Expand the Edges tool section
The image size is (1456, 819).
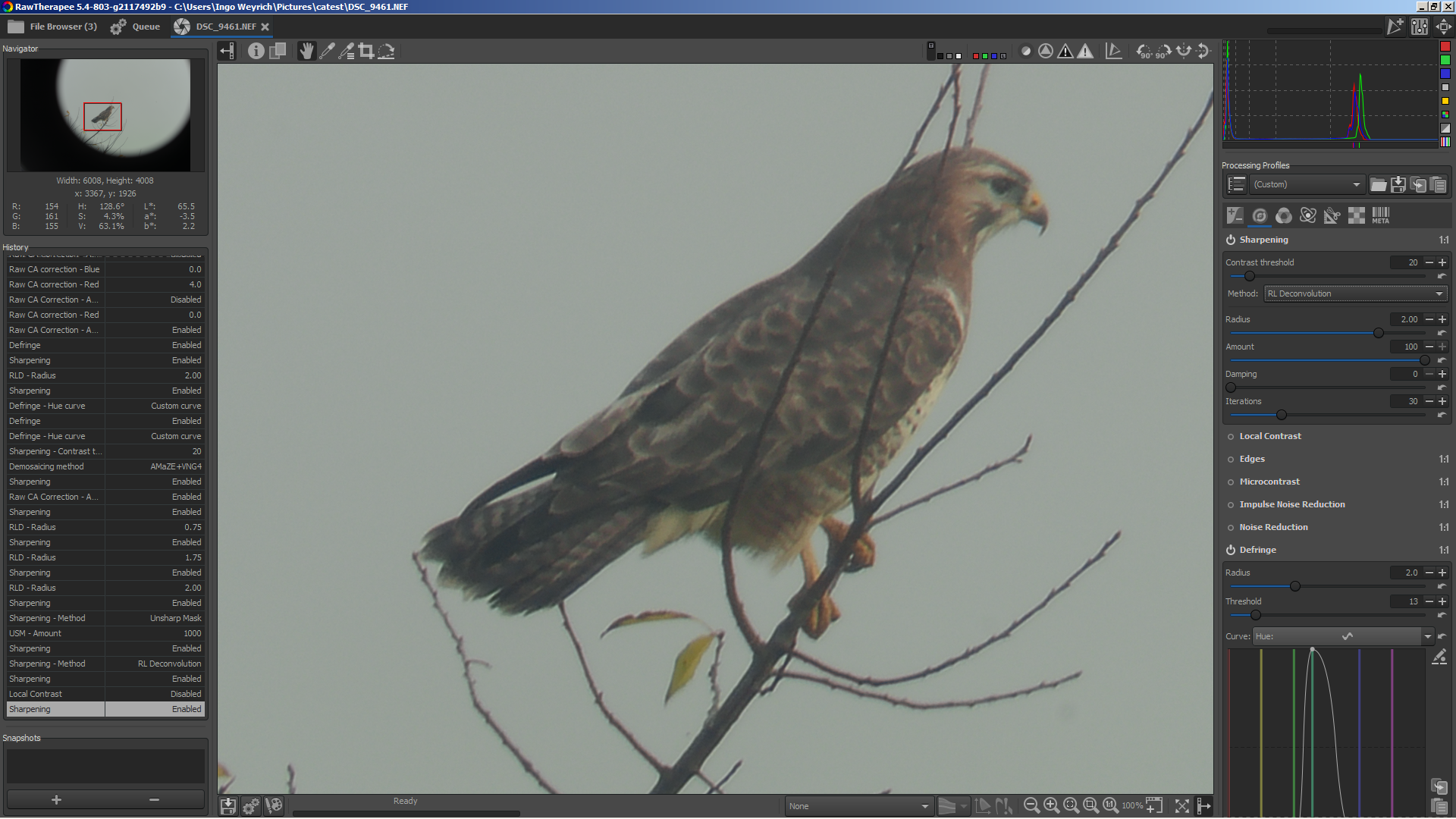(1252, 459)
